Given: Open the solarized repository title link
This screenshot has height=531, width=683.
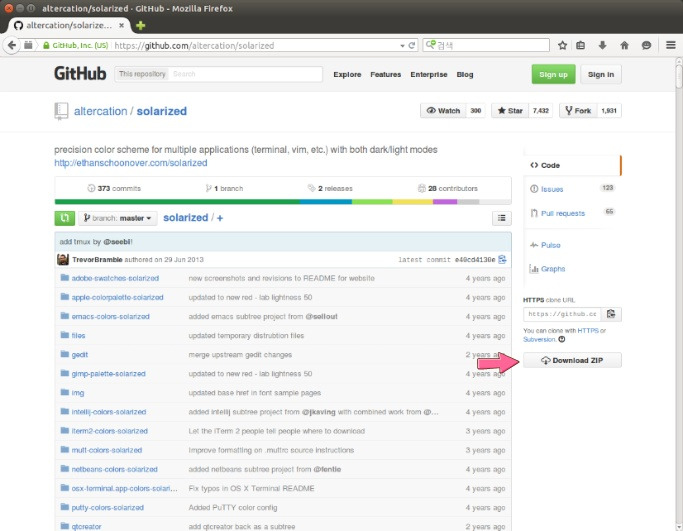Looking at the screenshot, I should pos(162,111).
